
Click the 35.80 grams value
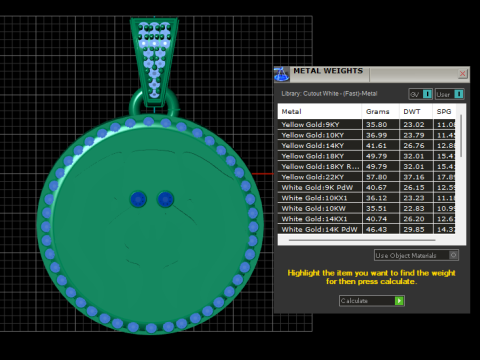(376, 125)
